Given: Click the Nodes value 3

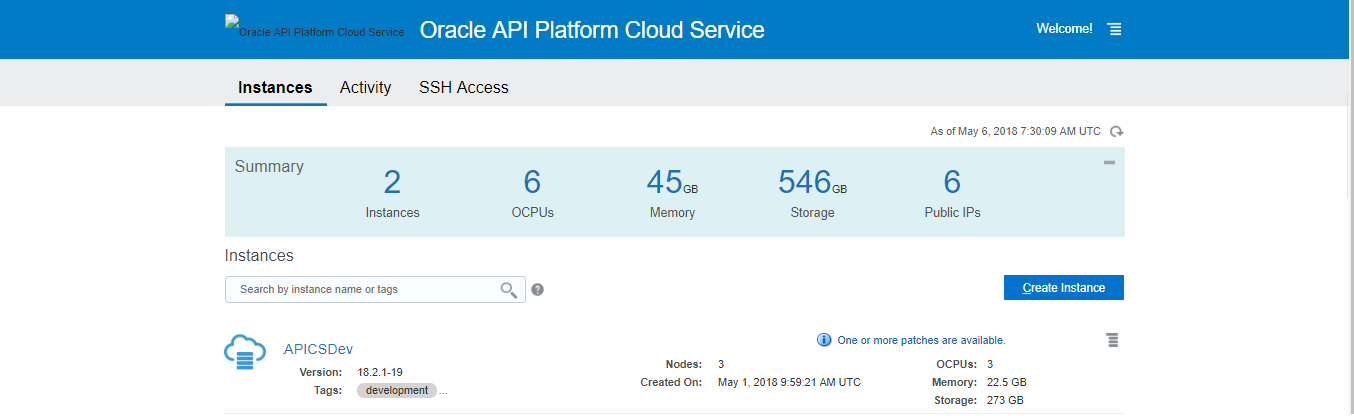Looking at the screenshot, I should pyautogui.click(x=721, y=364).
